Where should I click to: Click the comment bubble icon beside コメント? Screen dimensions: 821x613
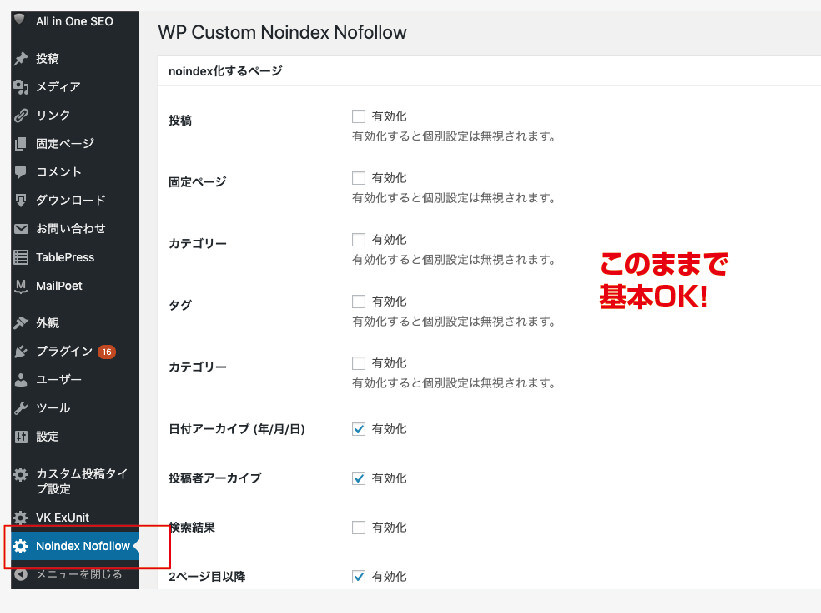point(20,172)
